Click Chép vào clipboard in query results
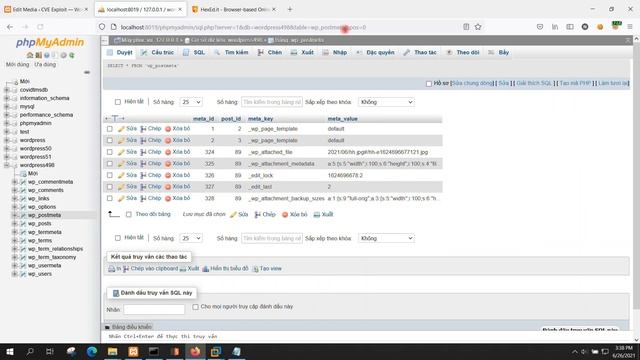The width and height of the screenshot is (640, 360). (151, 269)
